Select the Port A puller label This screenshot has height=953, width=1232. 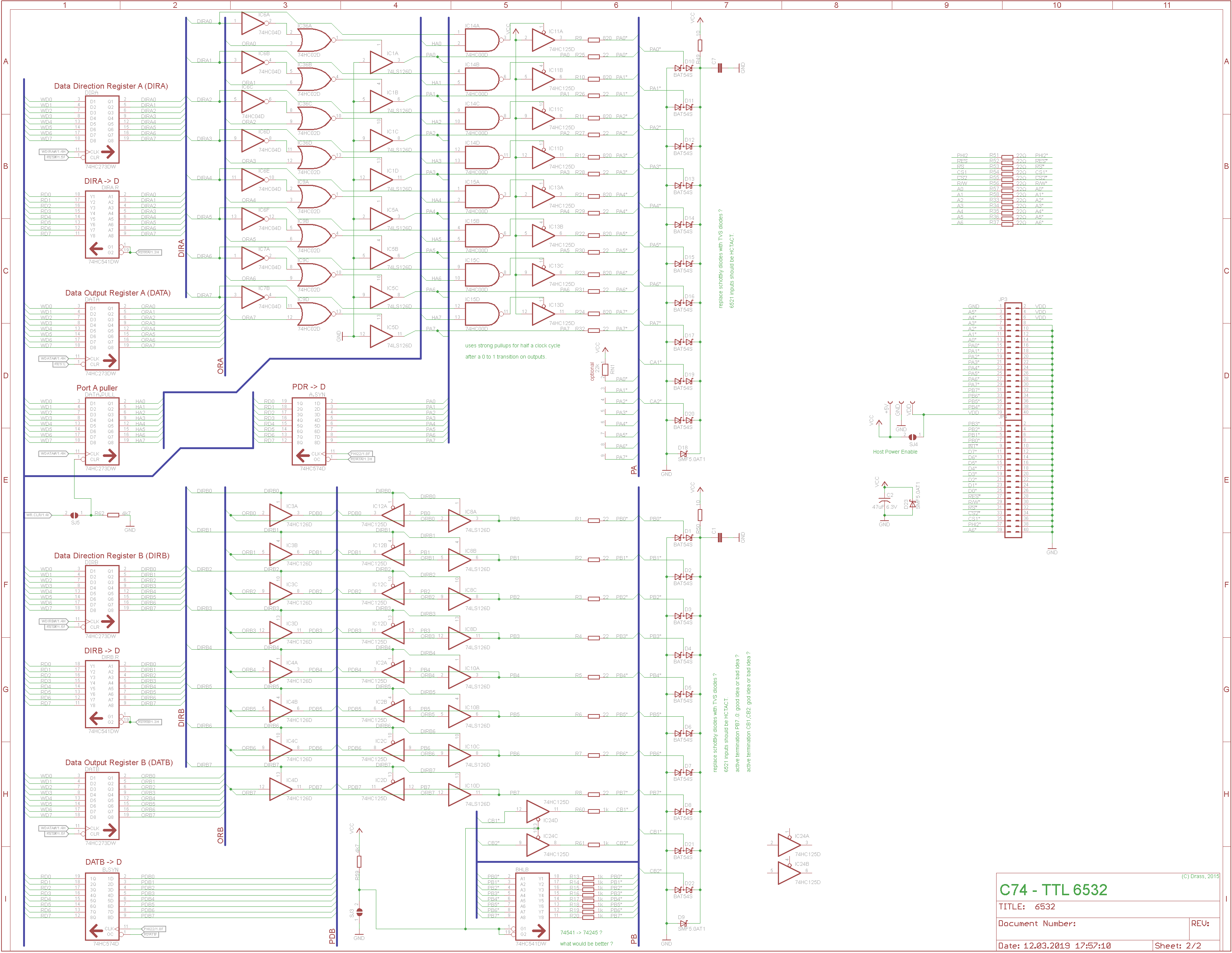(97, 388)
